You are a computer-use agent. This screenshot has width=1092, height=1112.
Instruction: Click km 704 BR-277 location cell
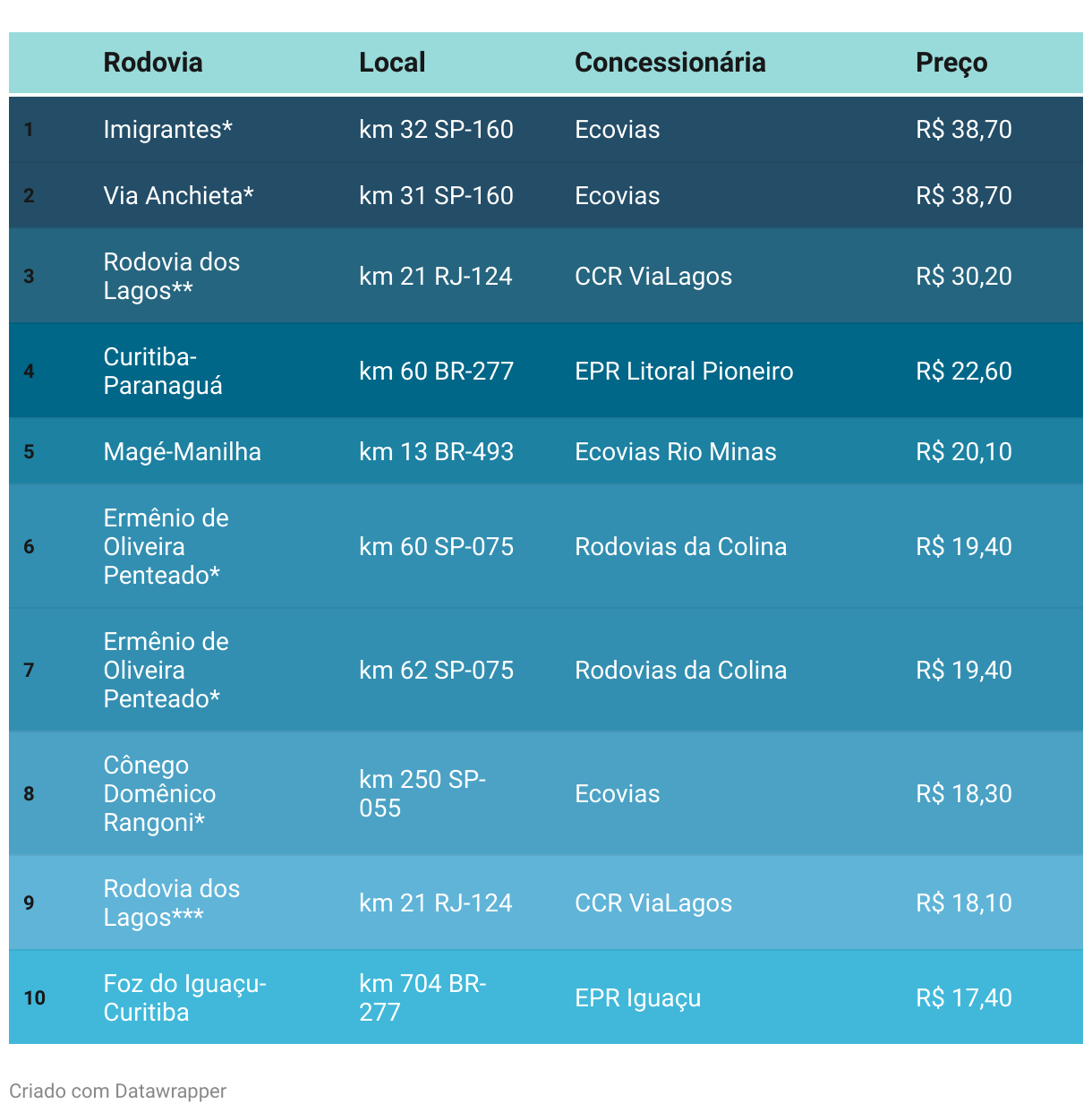coord(422,998)
